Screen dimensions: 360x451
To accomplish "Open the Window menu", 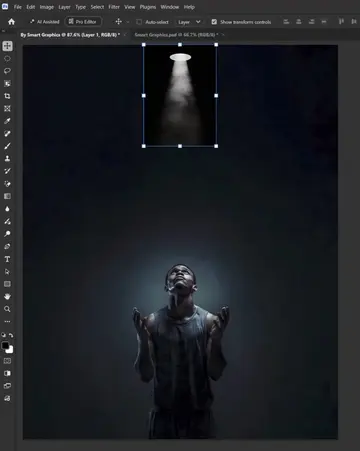I will (170, 7).
